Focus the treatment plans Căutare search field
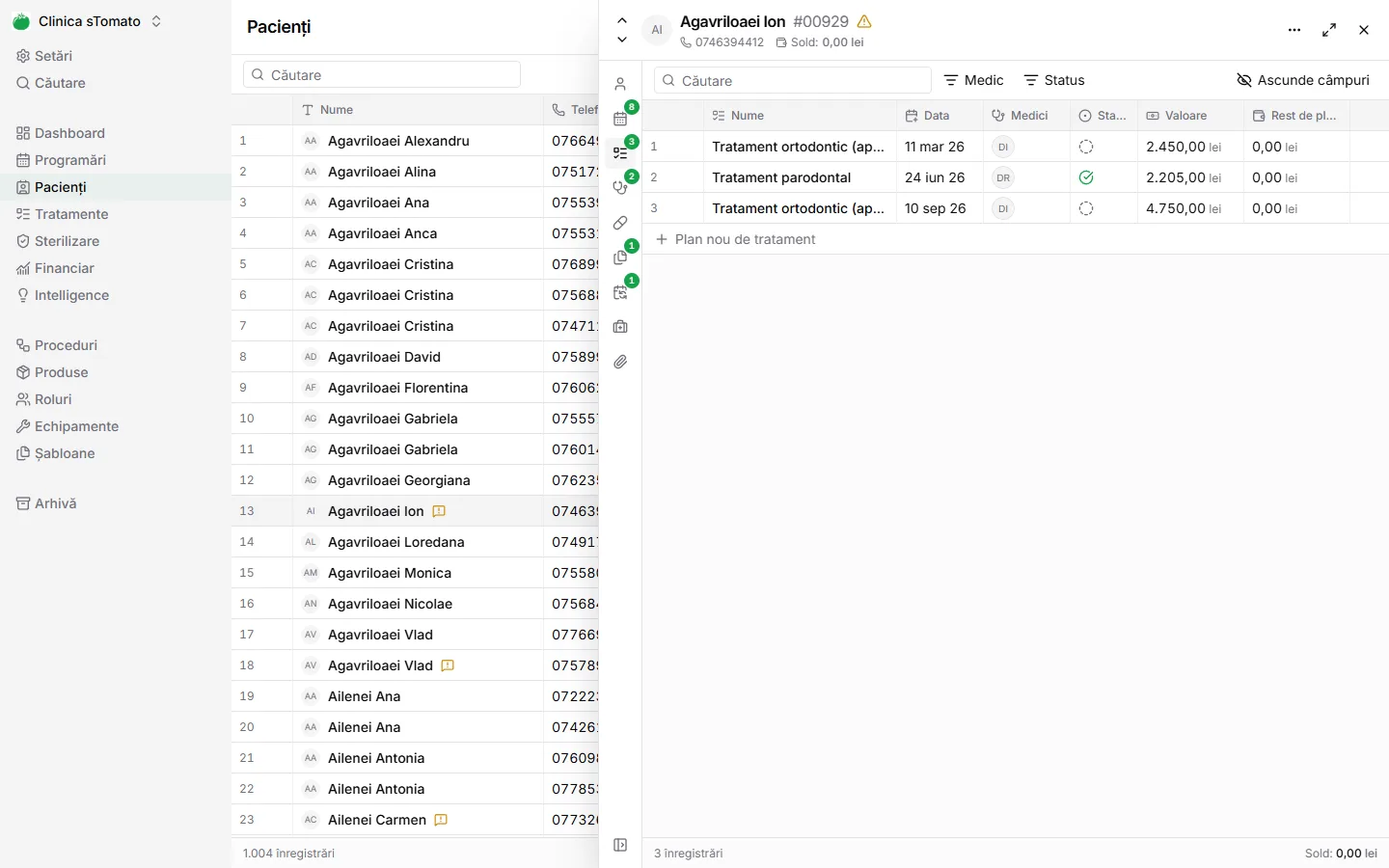The width and height of the screenshot is (1389, 868). tap(793, 80)
